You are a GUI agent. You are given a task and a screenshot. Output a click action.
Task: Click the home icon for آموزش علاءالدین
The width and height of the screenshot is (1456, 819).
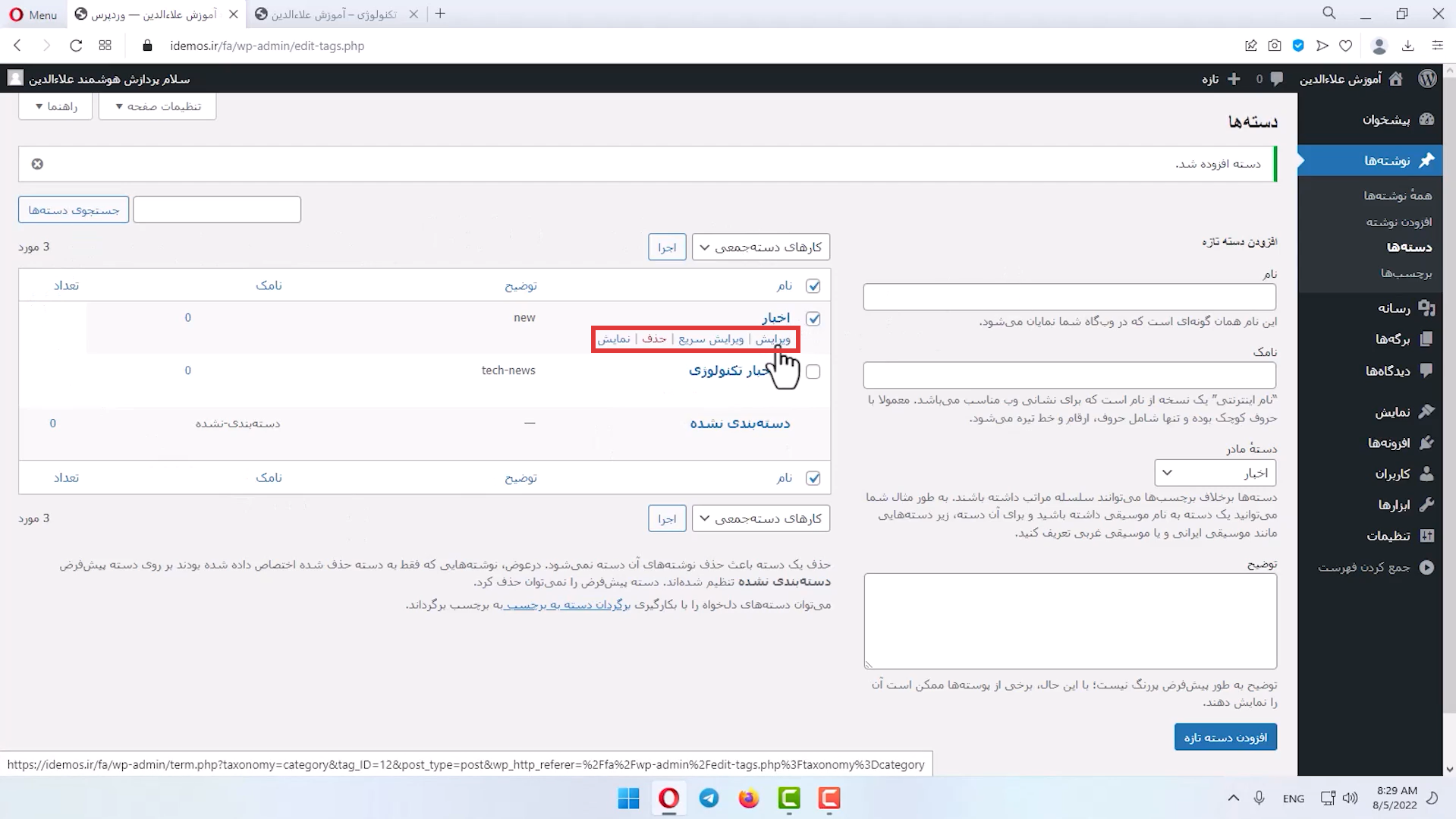click(x=1396, y=79)
